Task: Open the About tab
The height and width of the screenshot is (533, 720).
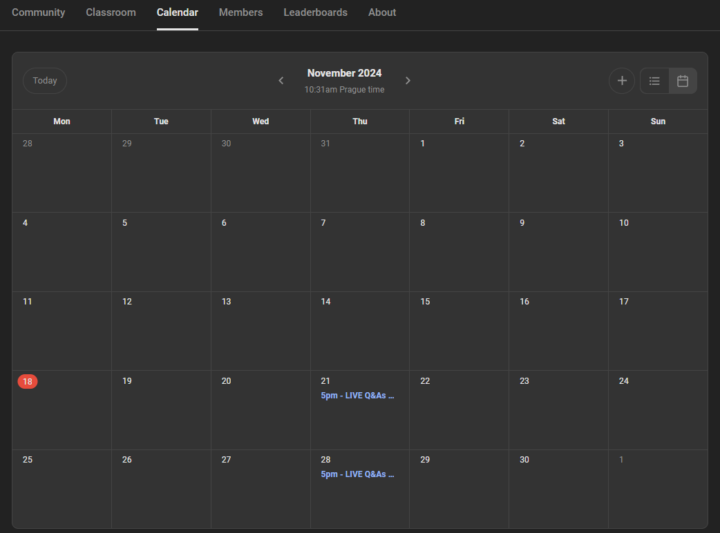Action: (x=382, y=13)
